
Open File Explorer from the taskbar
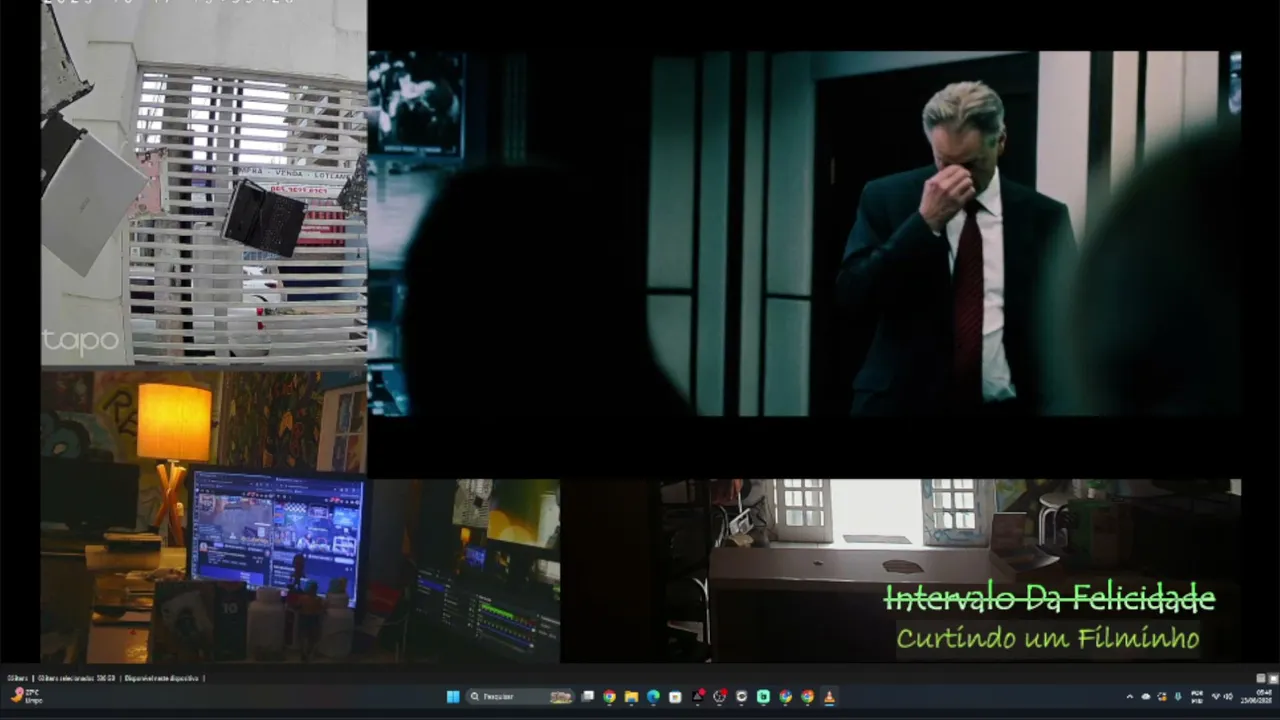[632, 697]
